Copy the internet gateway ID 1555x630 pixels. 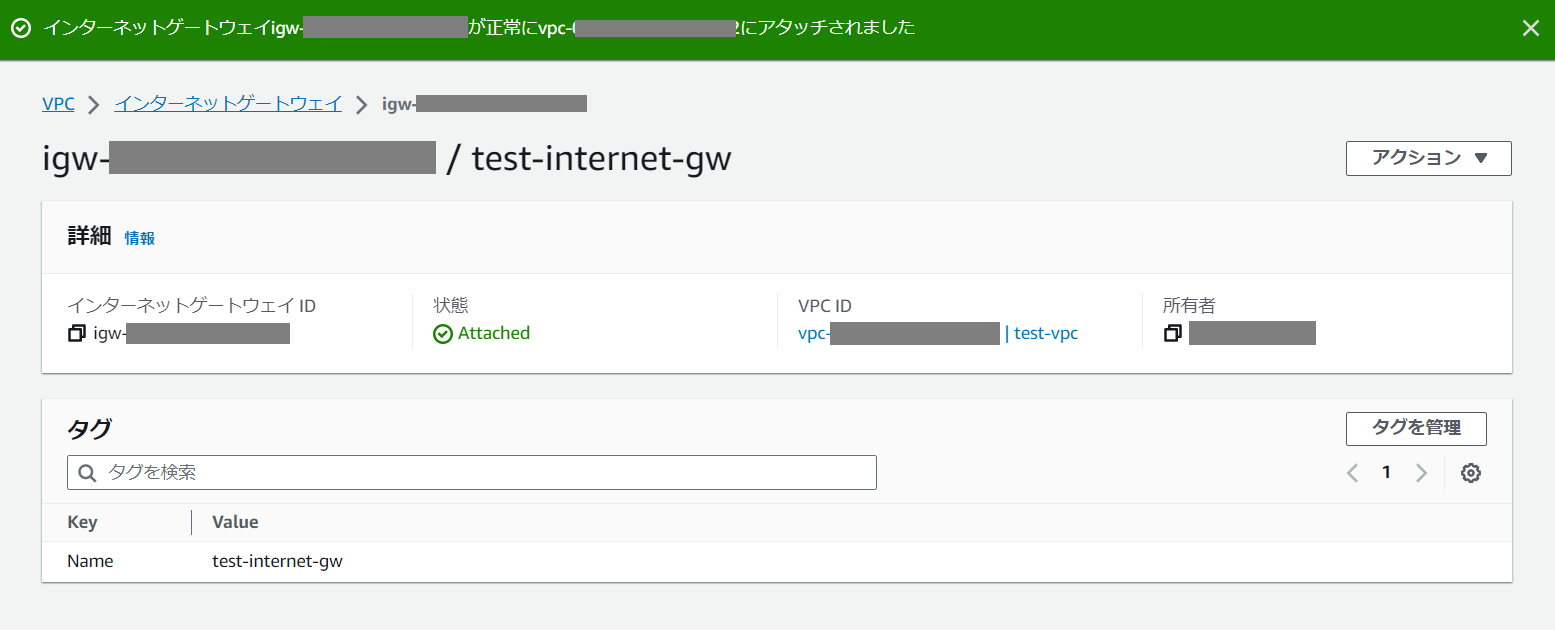click(77, 334)
